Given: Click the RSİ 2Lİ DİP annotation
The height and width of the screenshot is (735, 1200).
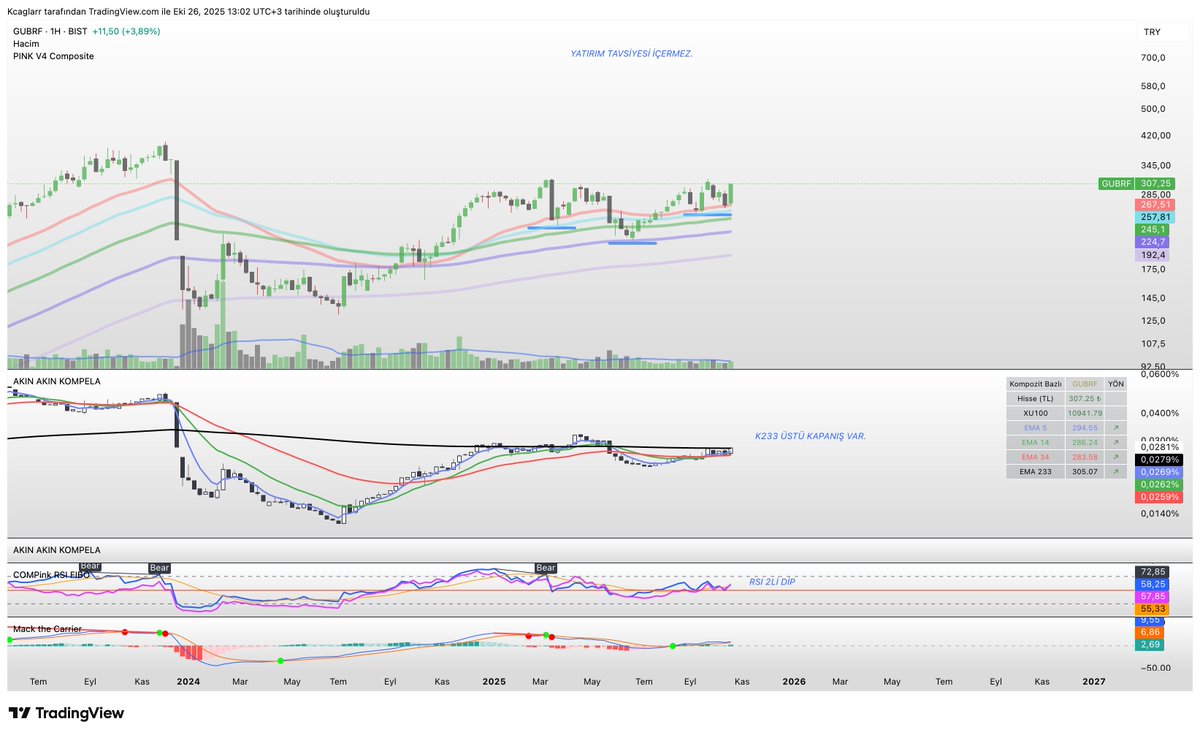Looking at the screenshot, I should (772, 580).
